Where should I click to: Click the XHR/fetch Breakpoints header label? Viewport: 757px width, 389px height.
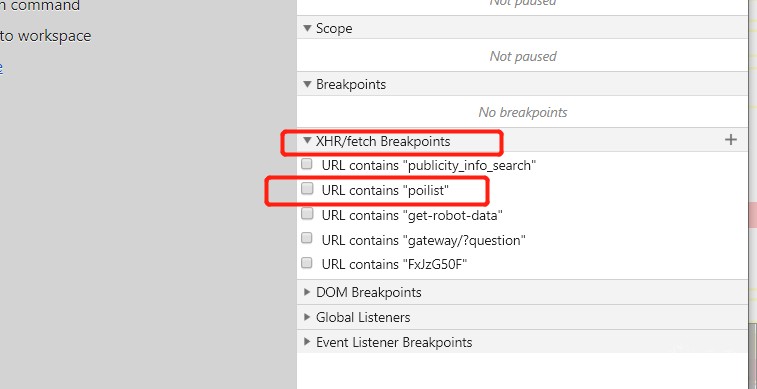tap(383, 141)
